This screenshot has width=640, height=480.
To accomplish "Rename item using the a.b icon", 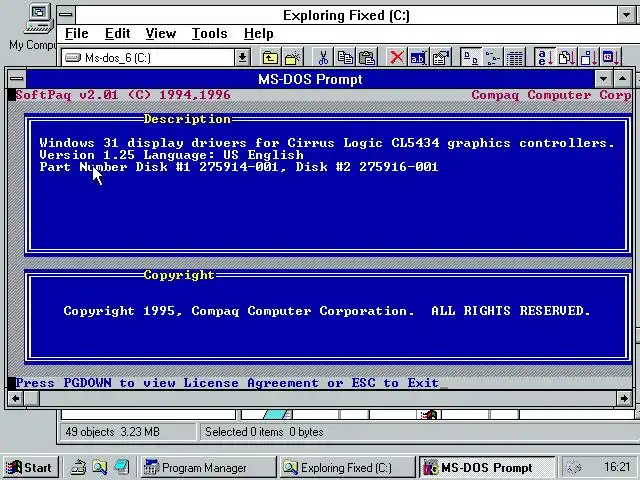I will pyautogui.click(x=418, y=58).
